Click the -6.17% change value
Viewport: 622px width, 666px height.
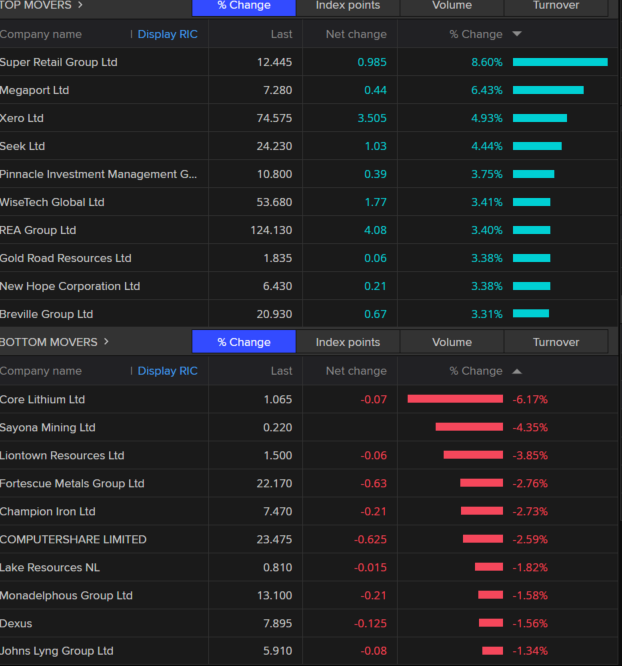(530, 399)
